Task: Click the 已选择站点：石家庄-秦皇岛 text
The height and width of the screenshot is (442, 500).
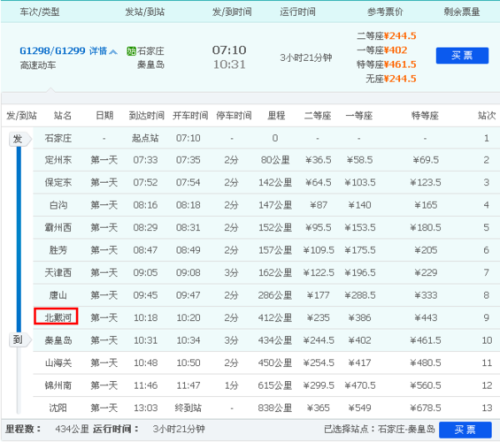Action: [380, 429]
